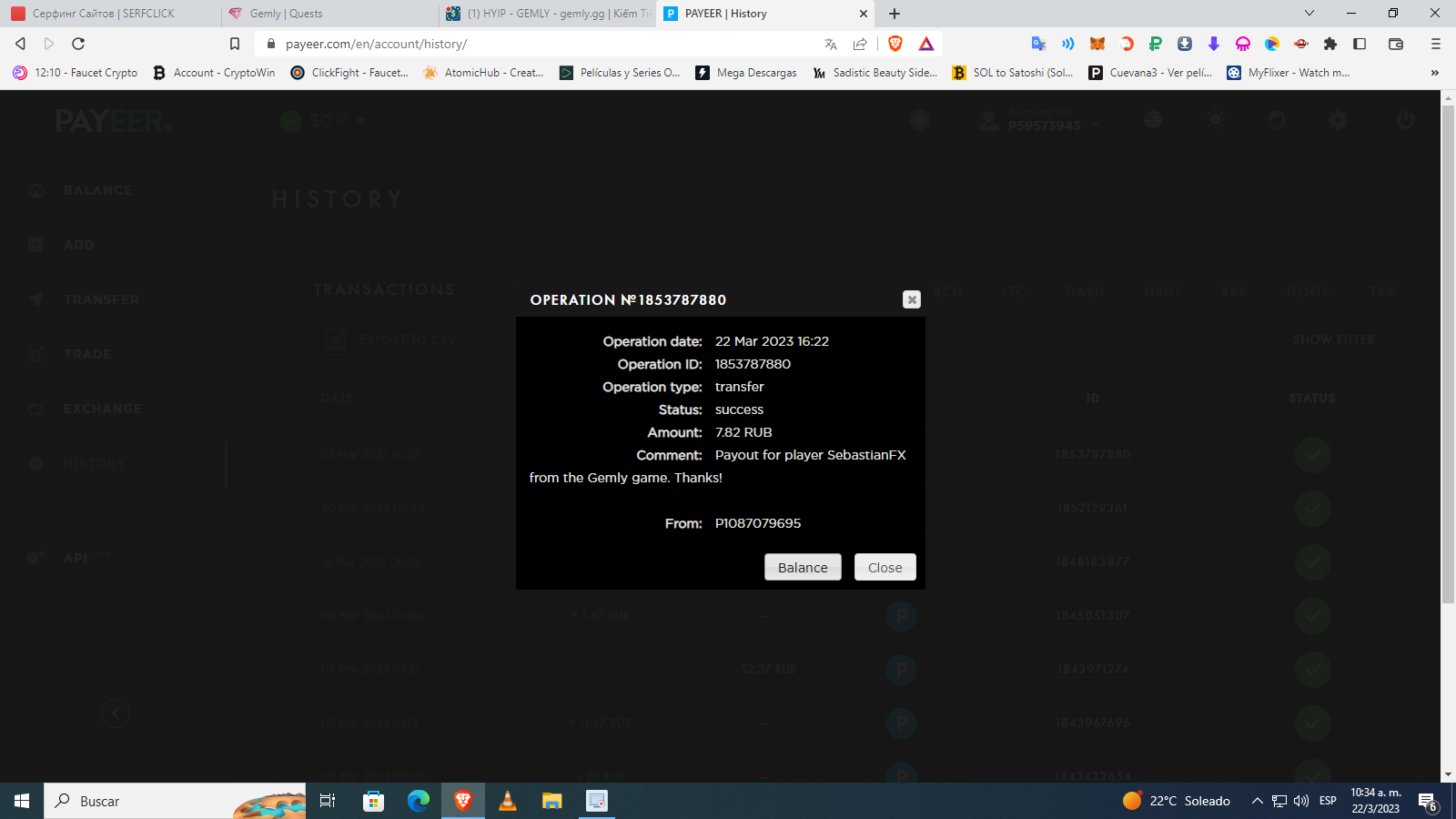Select the sender account P1087079695
Image resolution: width=1456 pixels, height=819 pixels.
tap(758, 523)
